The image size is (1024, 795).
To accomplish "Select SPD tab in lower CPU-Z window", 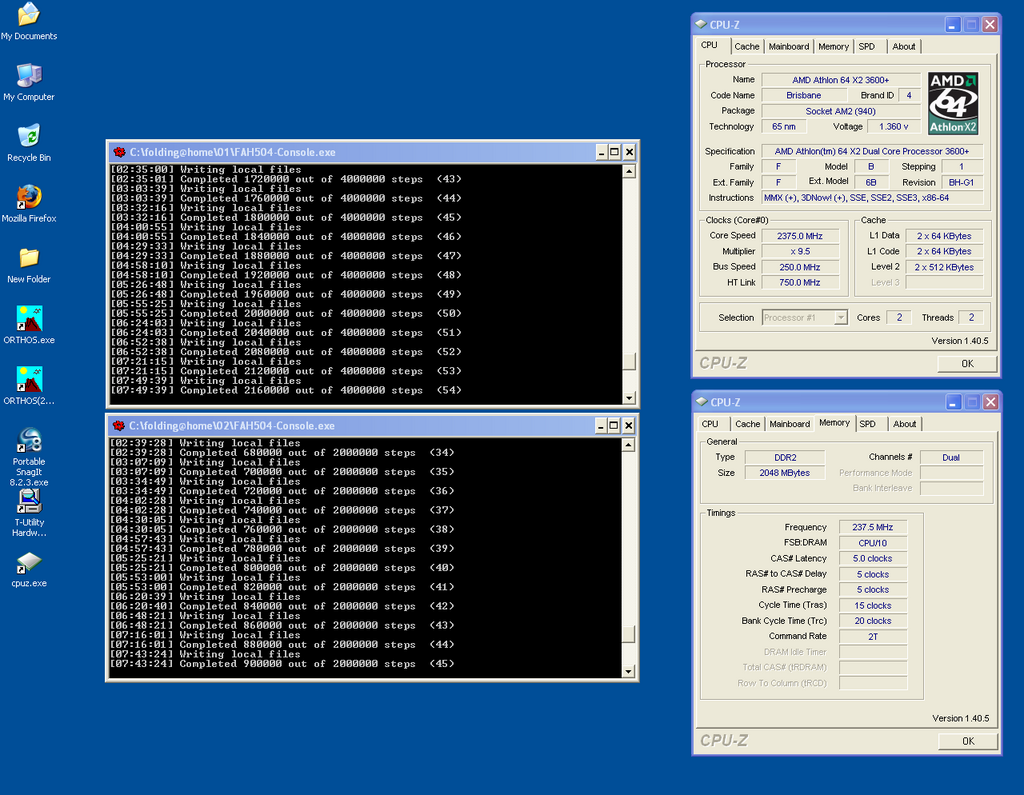I will 867,424.
